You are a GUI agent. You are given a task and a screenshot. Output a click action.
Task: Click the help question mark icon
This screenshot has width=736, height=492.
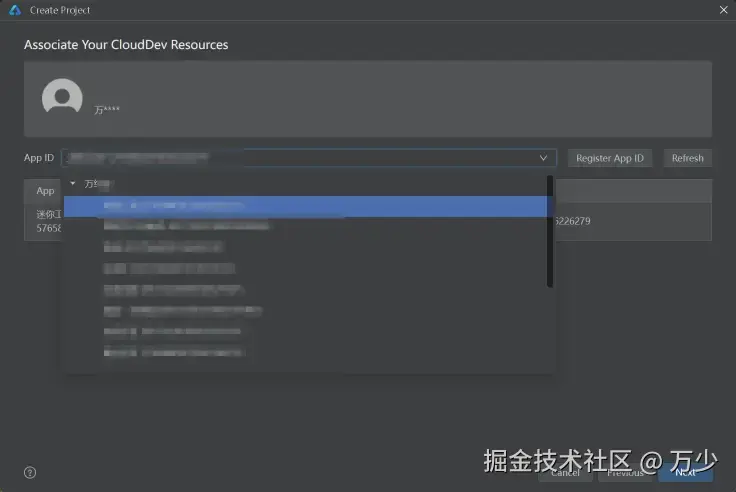click(30, 472)
